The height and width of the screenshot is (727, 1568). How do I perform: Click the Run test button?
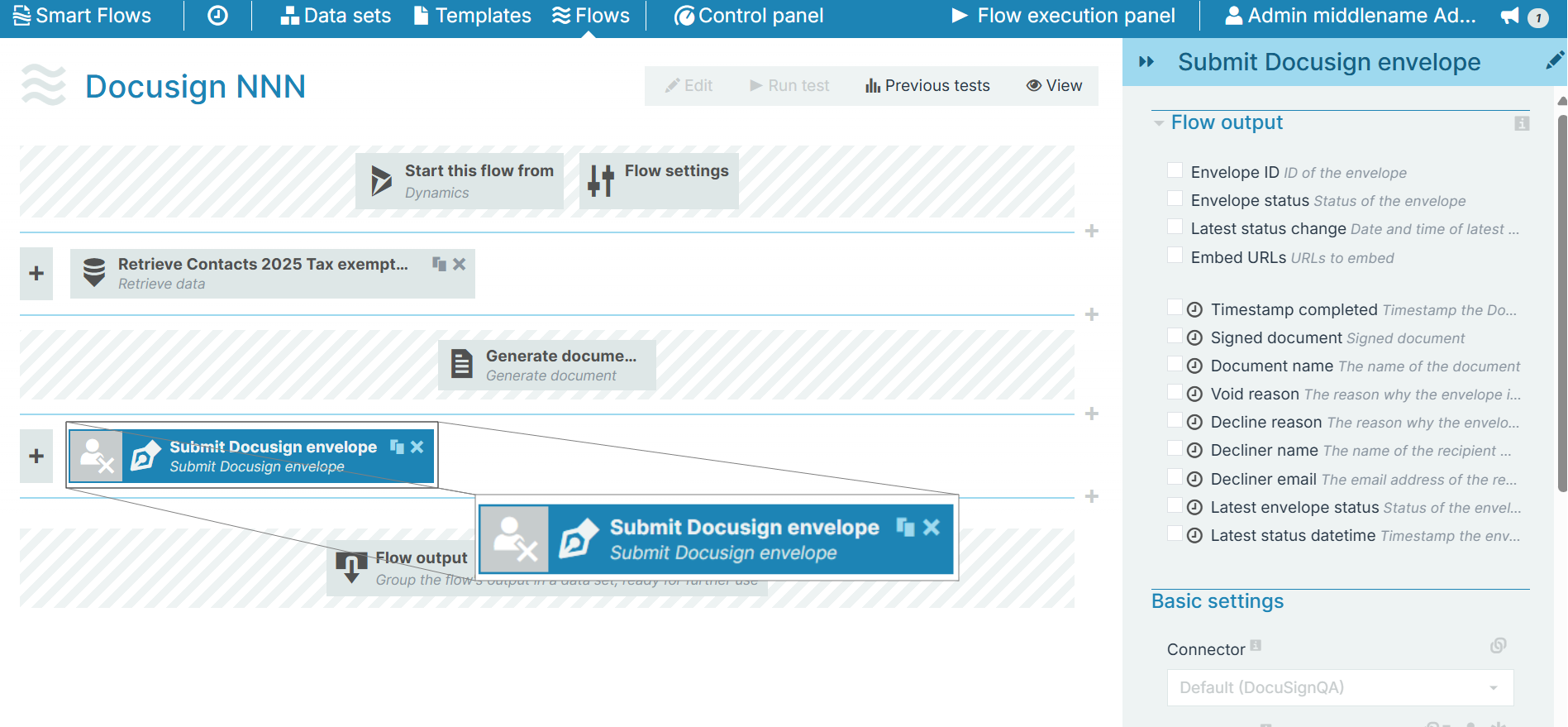coord(789,85)
